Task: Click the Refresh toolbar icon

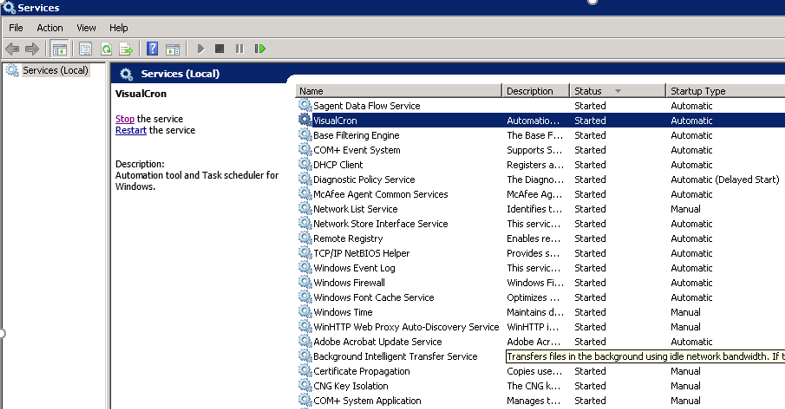Action: (106, 48)
